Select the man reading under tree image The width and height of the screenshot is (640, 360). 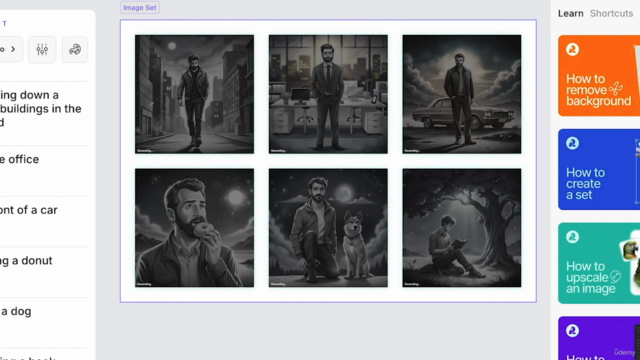pyautogui.click(x=462, y=228)
